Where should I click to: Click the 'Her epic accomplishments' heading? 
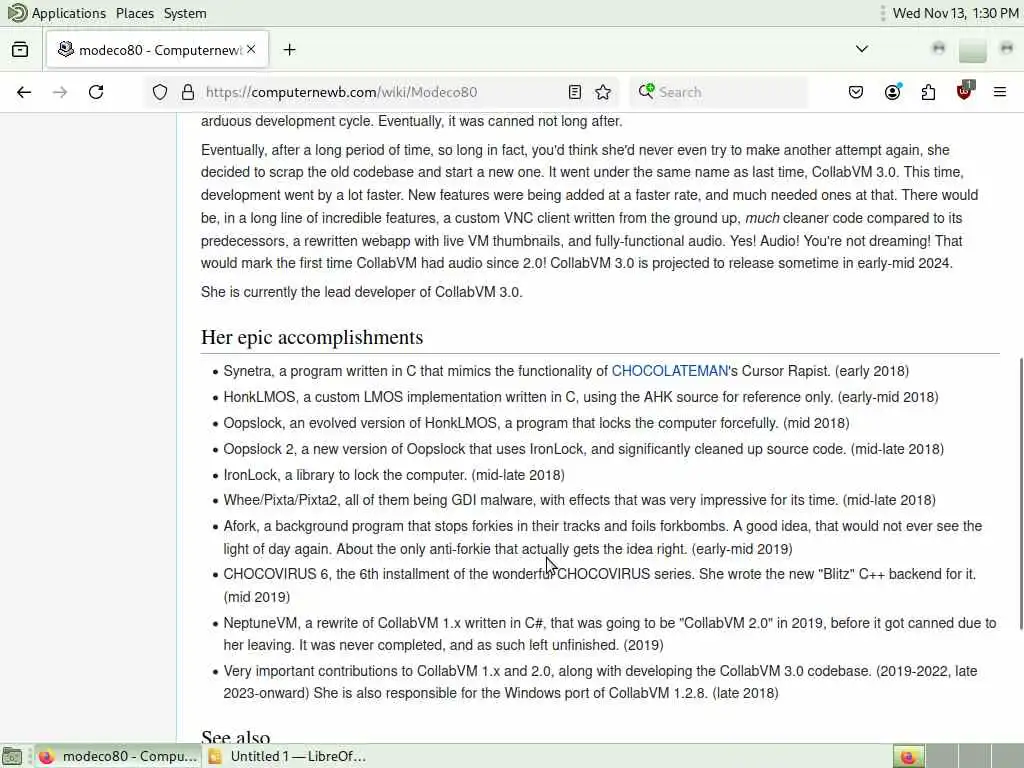(312, 337)
